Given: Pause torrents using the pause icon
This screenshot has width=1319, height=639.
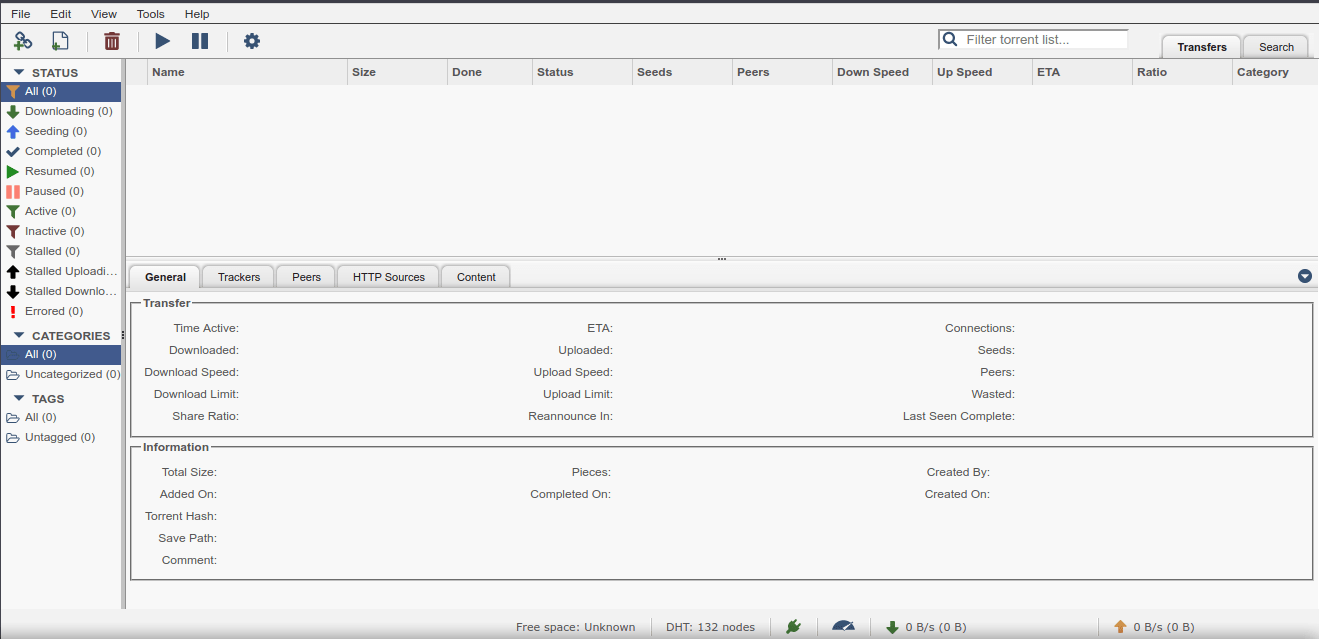Looking at the screenshot, I should tap(199, 41).
